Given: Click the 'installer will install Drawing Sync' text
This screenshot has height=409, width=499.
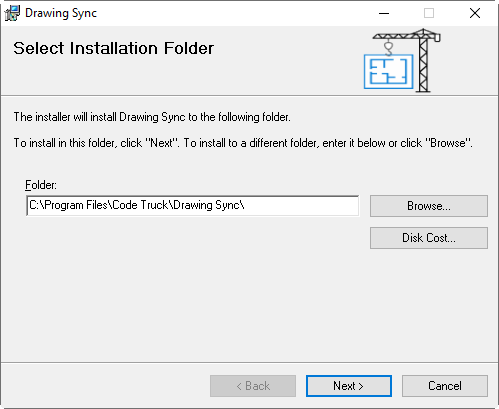Looking at the screenshot, I should 152,117.
